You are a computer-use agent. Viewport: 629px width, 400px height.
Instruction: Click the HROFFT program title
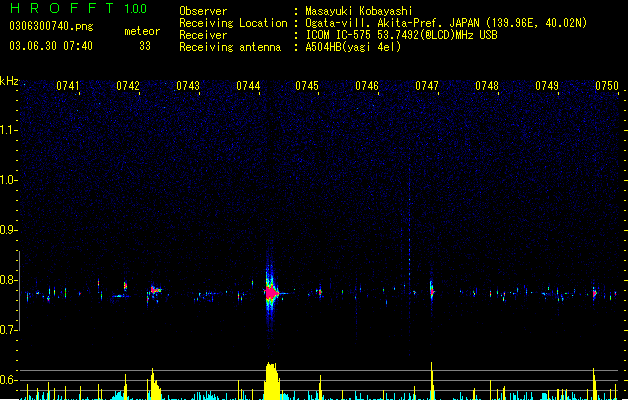click(x=62, y=8)
